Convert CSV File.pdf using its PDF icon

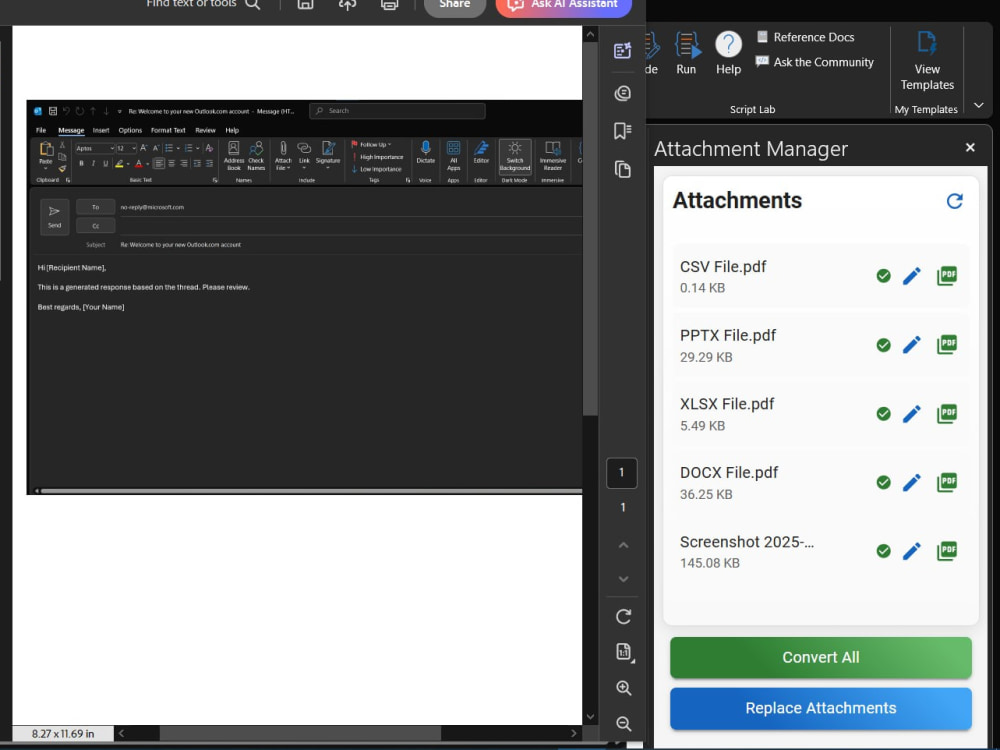point(947,276)
